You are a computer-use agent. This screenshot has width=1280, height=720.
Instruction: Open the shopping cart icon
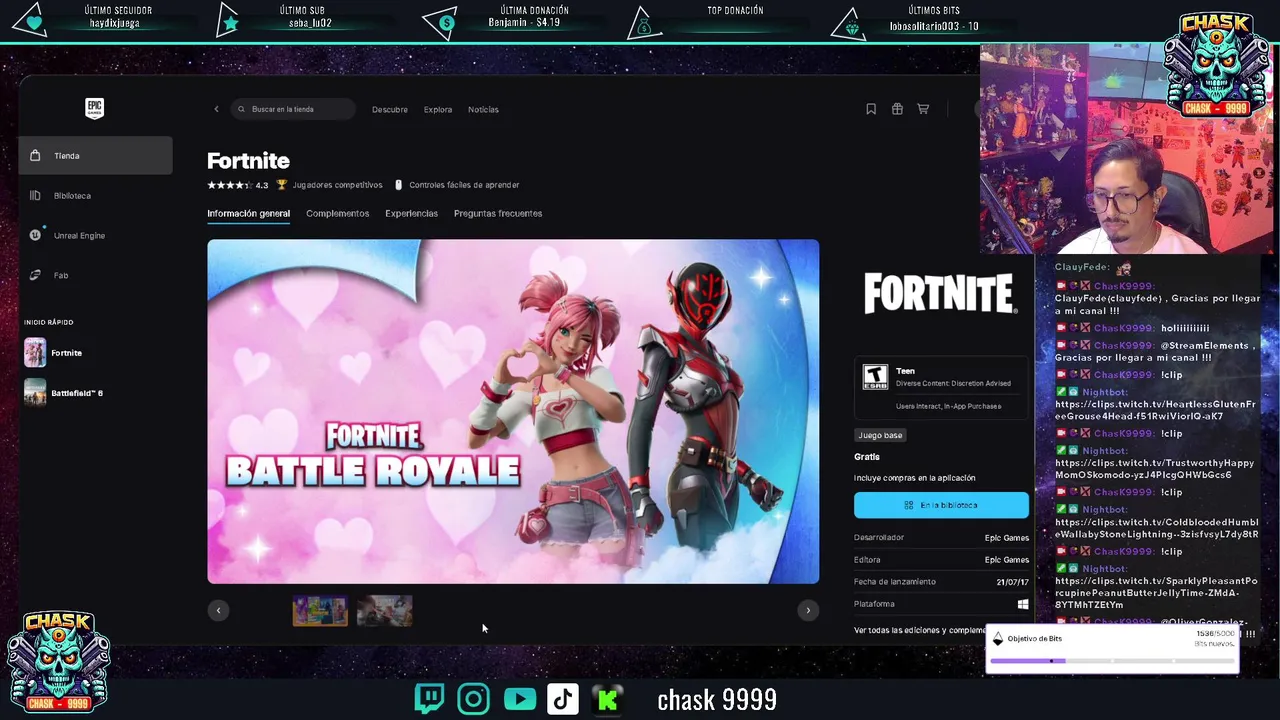[923, 109]
